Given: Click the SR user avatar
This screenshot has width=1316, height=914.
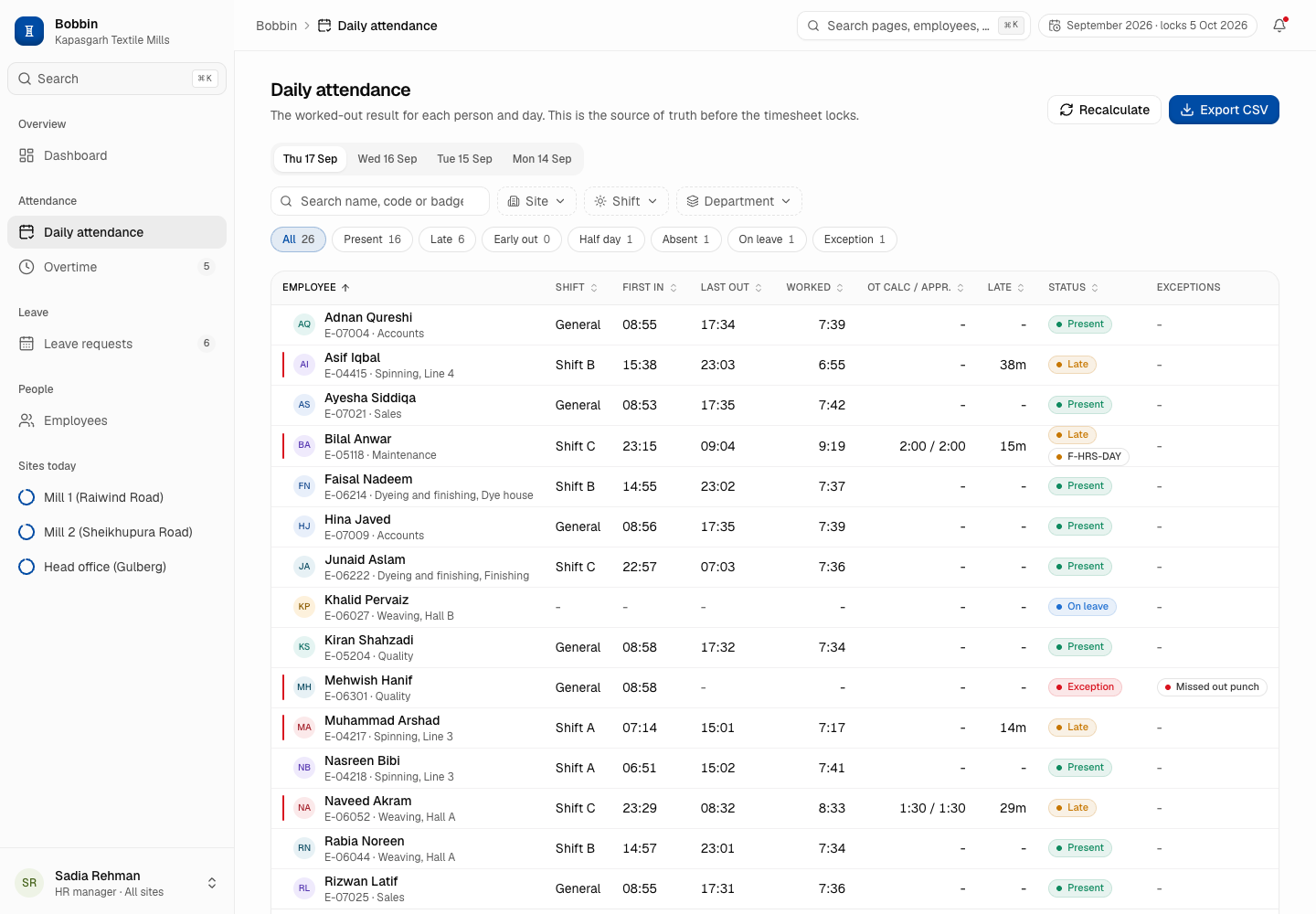Looking at the screenshot, I should [x=29, y=883].
